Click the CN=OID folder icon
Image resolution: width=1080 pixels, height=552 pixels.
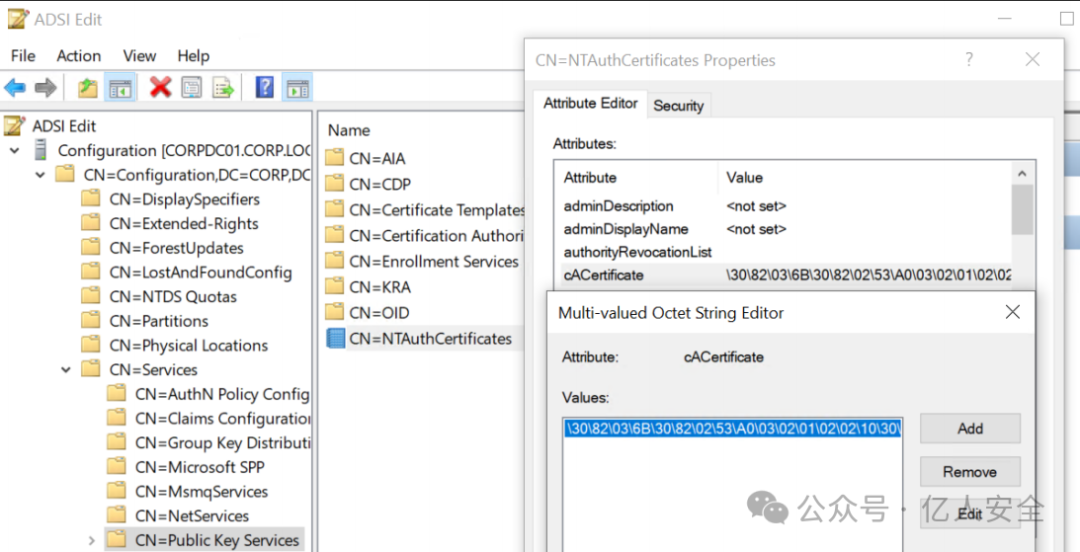[x=335, y=312]
